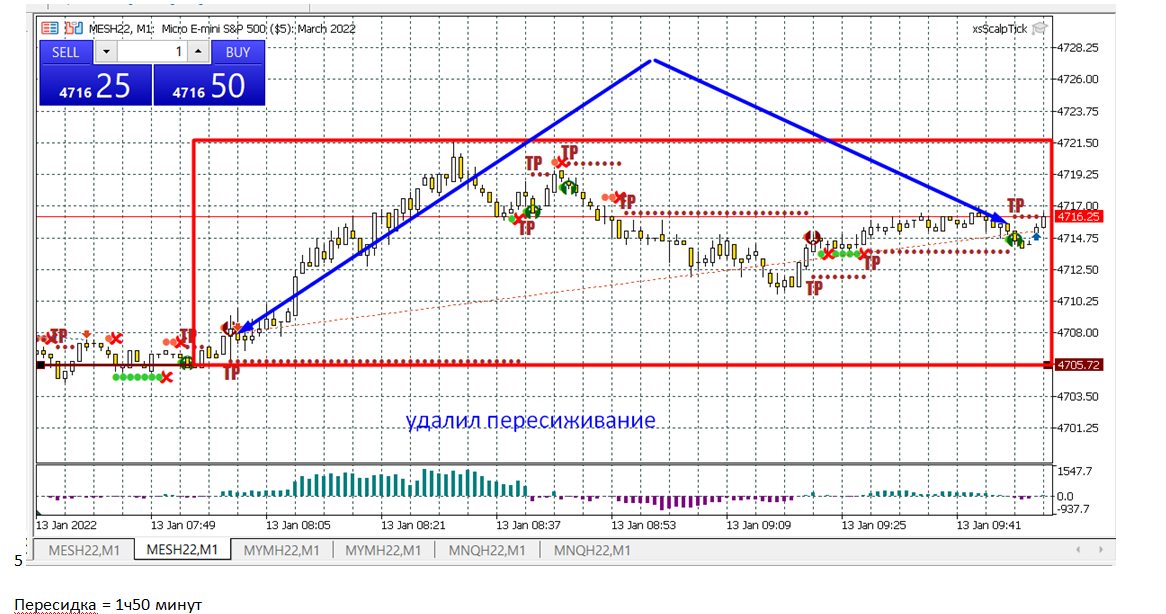Image resolution: width=1166 pixels, height=614 pixels.
Task: Select the inactive first MESH22,M1 tab
Action: [84, 550]
